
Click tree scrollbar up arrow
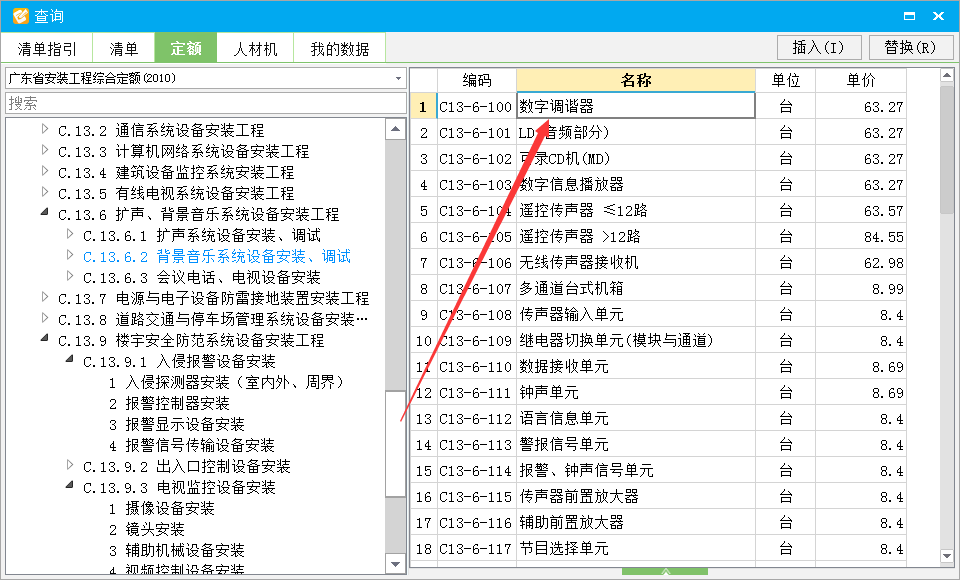coord(396,129)
